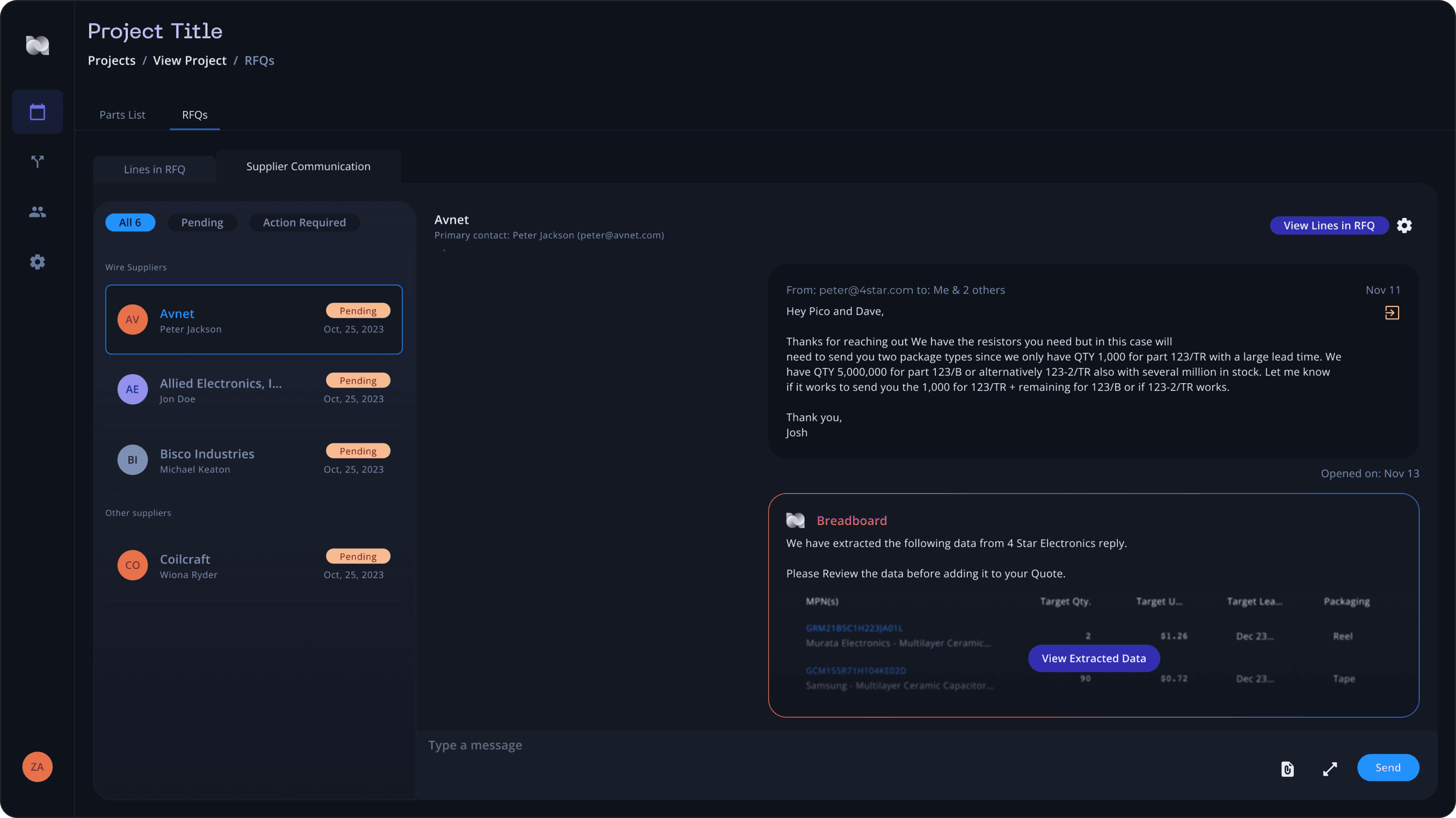Open supplier settings gear next to View Lines

pos(1404,225)
